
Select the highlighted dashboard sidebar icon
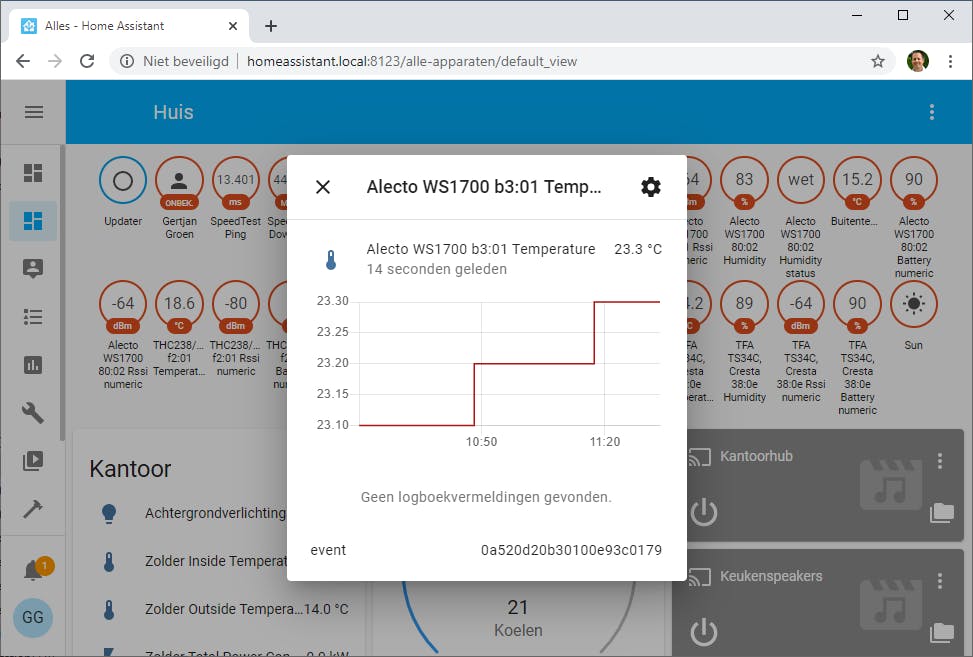point(33,221)
